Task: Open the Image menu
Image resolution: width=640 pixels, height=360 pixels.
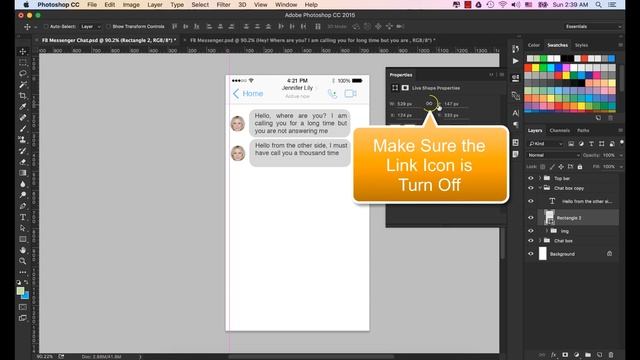Action: pyautogui.click(x=131, y=5)
